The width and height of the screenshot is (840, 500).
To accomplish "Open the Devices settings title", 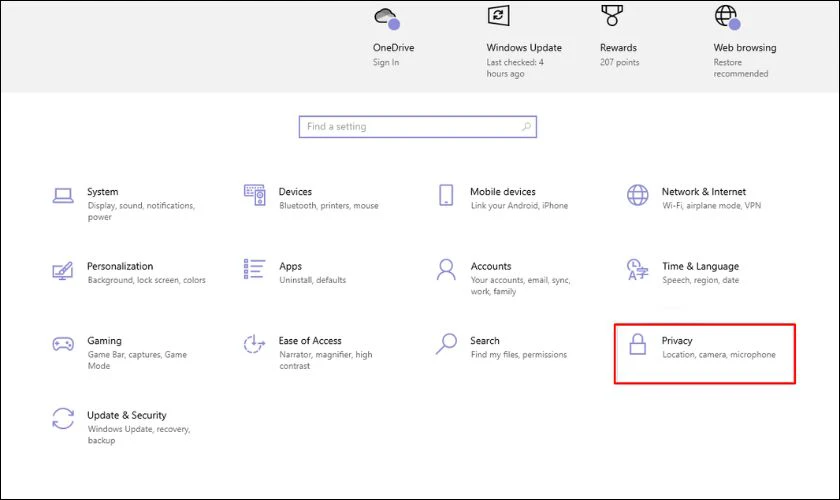I will point(295,192).
